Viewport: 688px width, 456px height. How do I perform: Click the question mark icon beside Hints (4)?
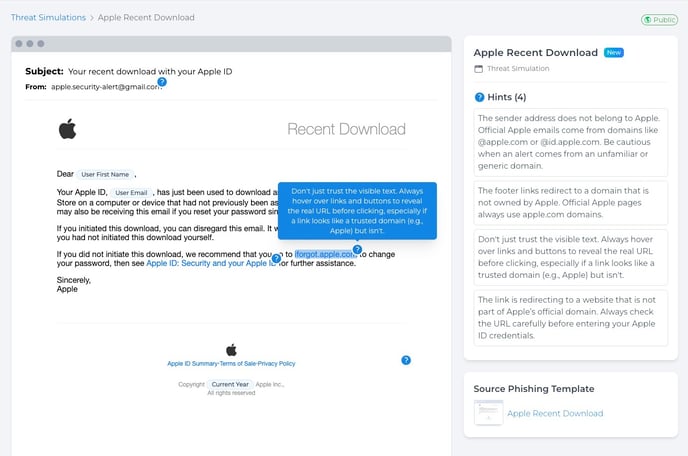(479, 97)
